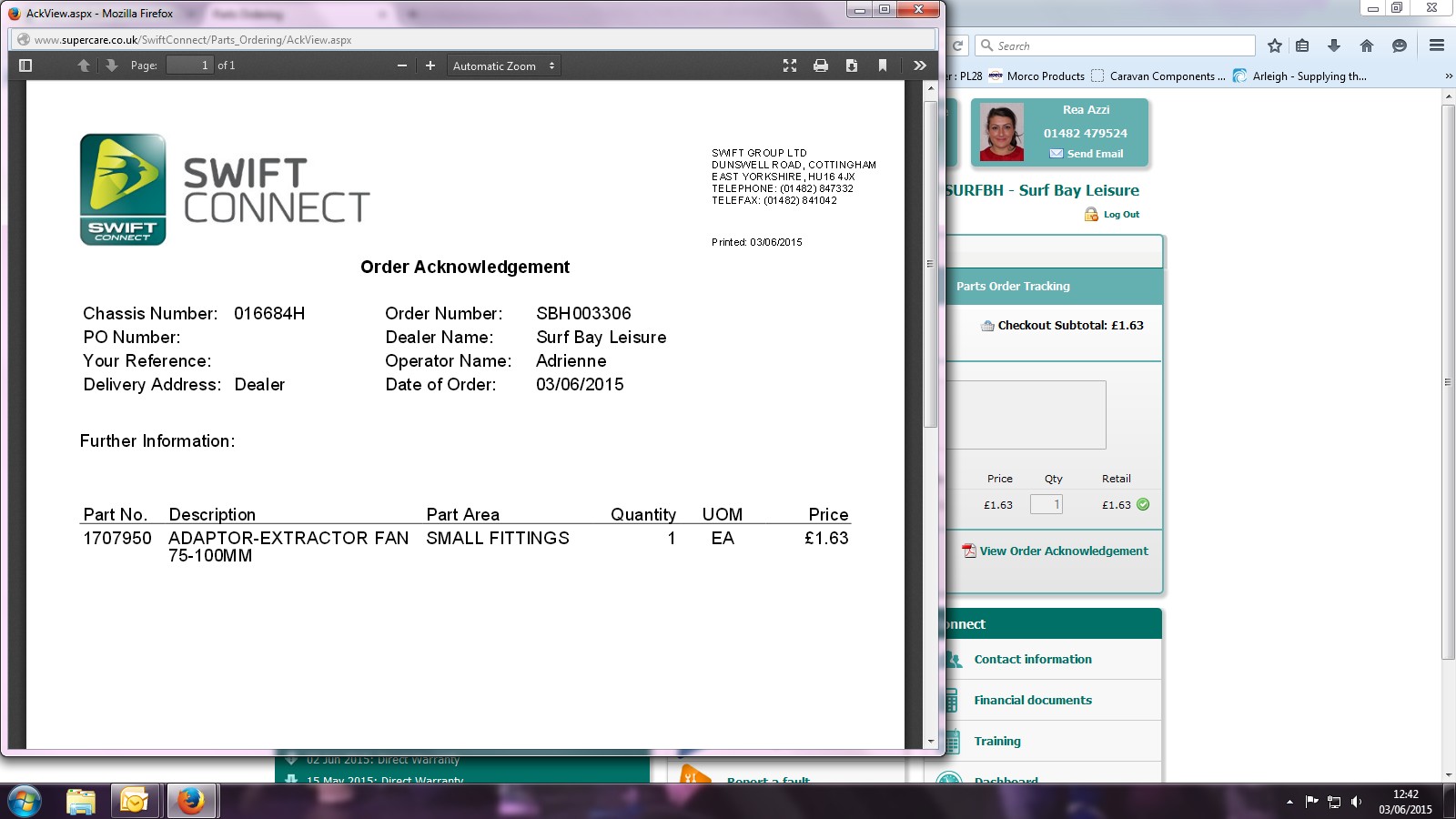Screen dimensions: 1456x819
Task: Click order number SBH003306 in PDF
Action: [x=583, y=314]
